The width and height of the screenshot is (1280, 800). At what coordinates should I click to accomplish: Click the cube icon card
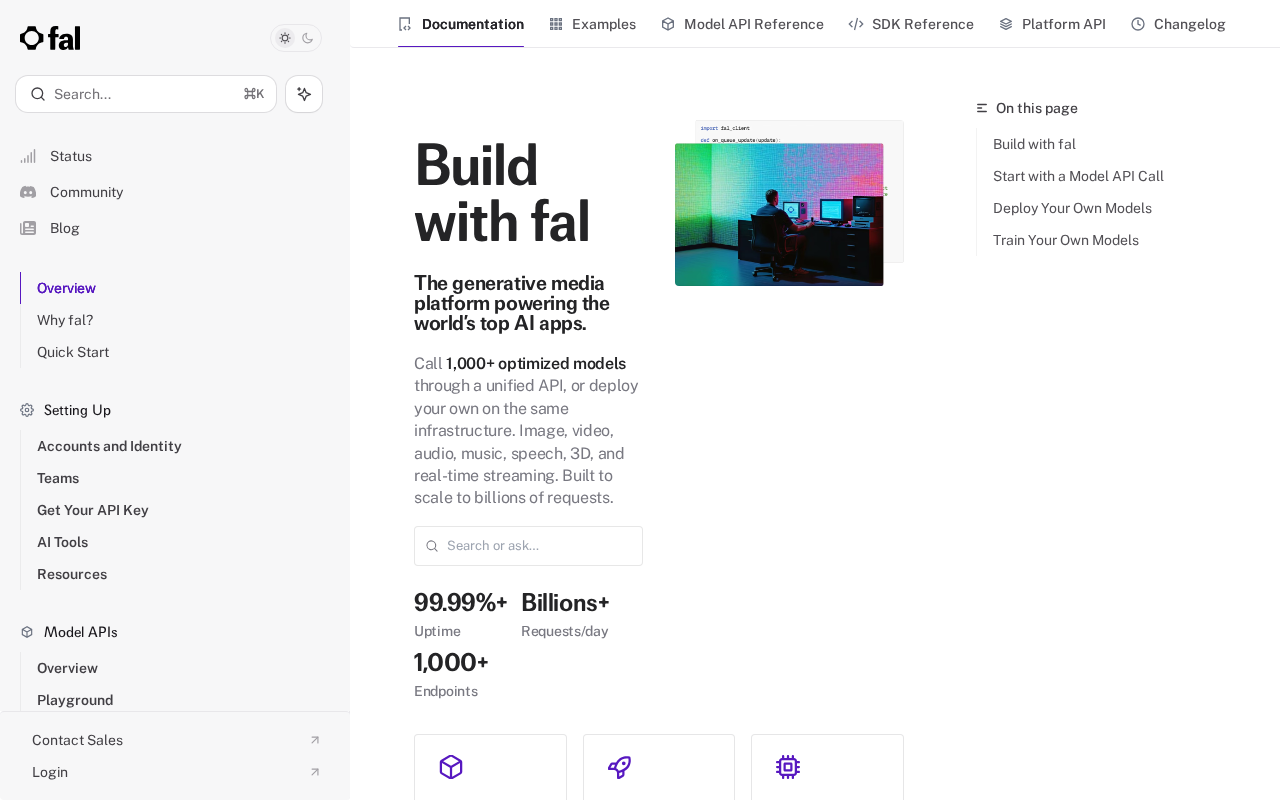(490, 767)
